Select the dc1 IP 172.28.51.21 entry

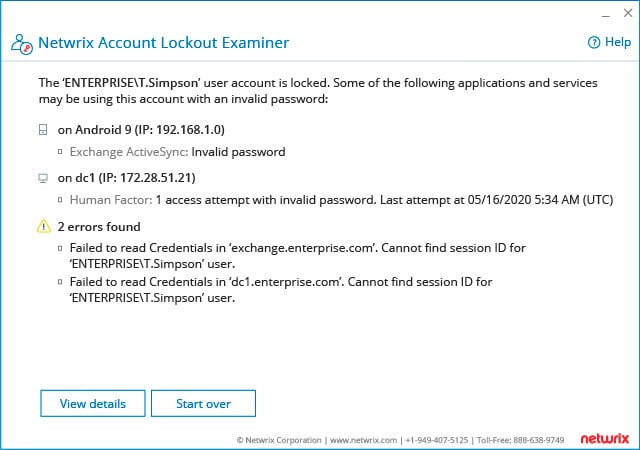[x=127, y=178]
